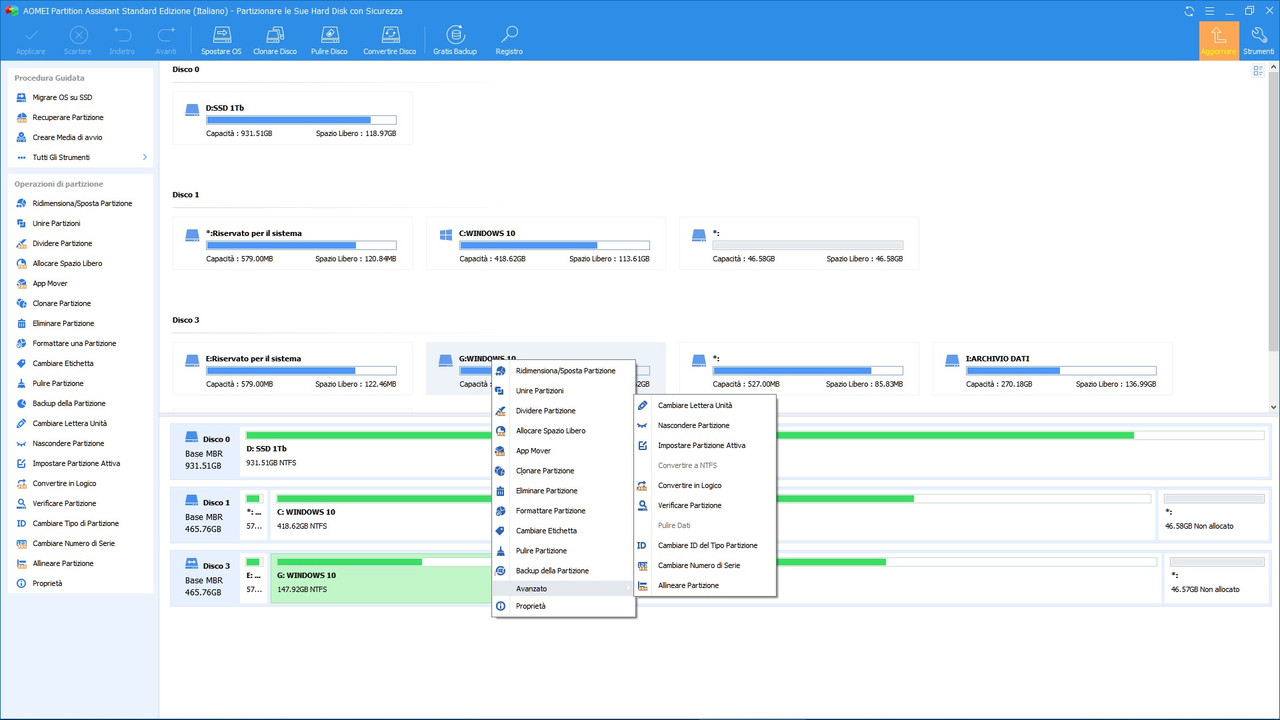Select the Disco 1 Base MBR header
Viewport: 1280px width, 720px height.
coord(204,515)
